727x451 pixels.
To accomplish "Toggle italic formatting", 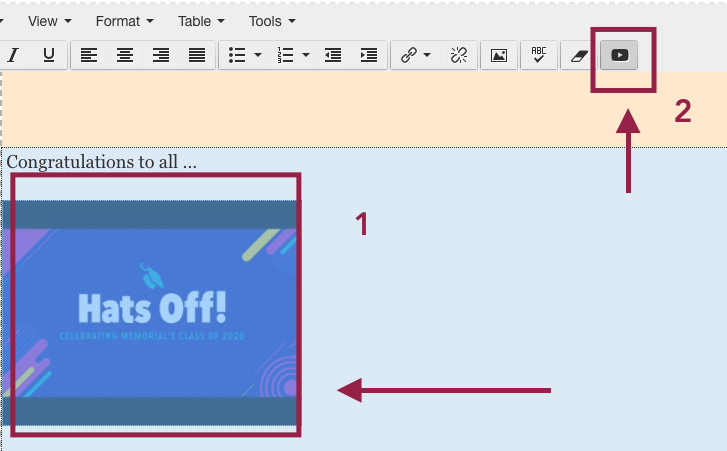I will coord(15,55).
